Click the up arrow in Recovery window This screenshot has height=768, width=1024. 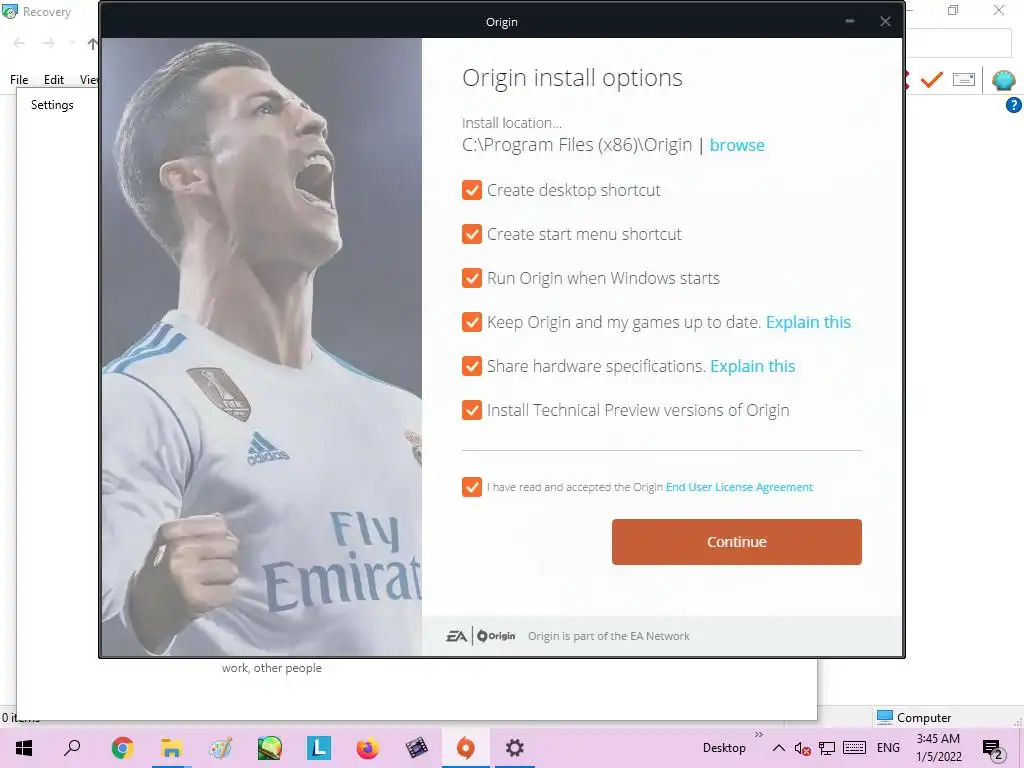tap(92, 44)
